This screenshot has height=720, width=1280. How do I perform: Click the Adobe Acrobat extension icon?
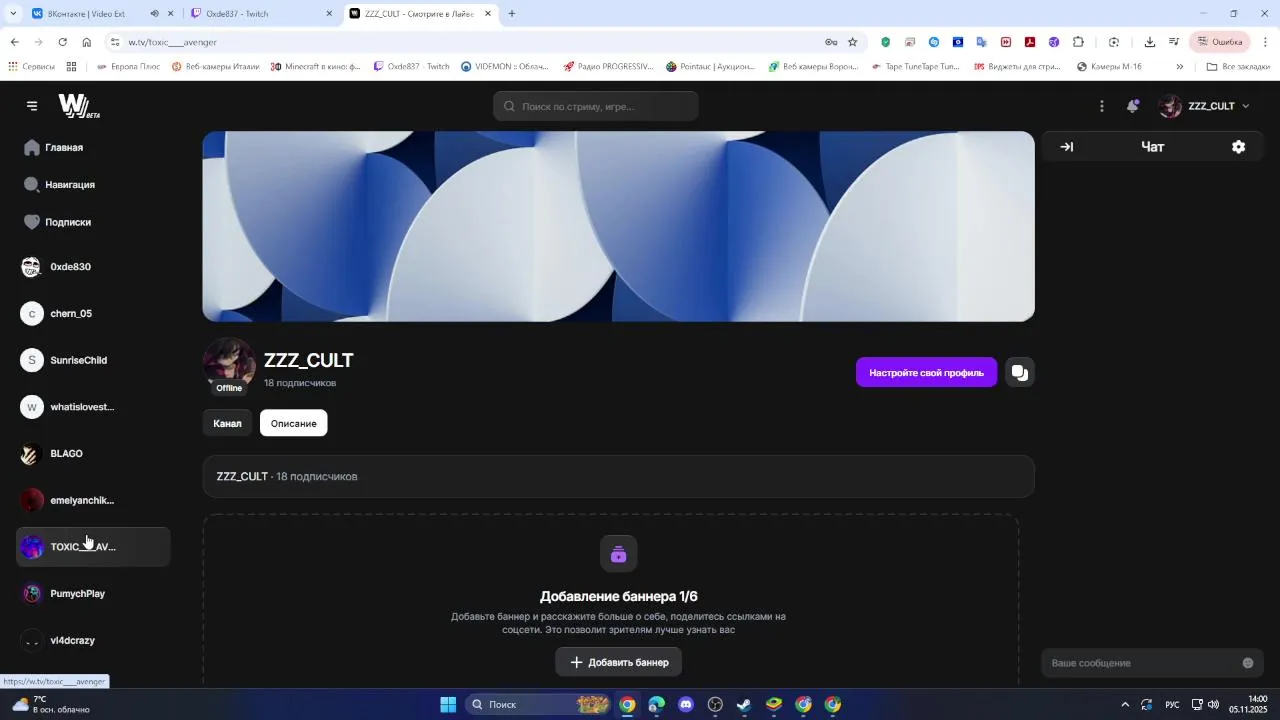[1030, 42]
